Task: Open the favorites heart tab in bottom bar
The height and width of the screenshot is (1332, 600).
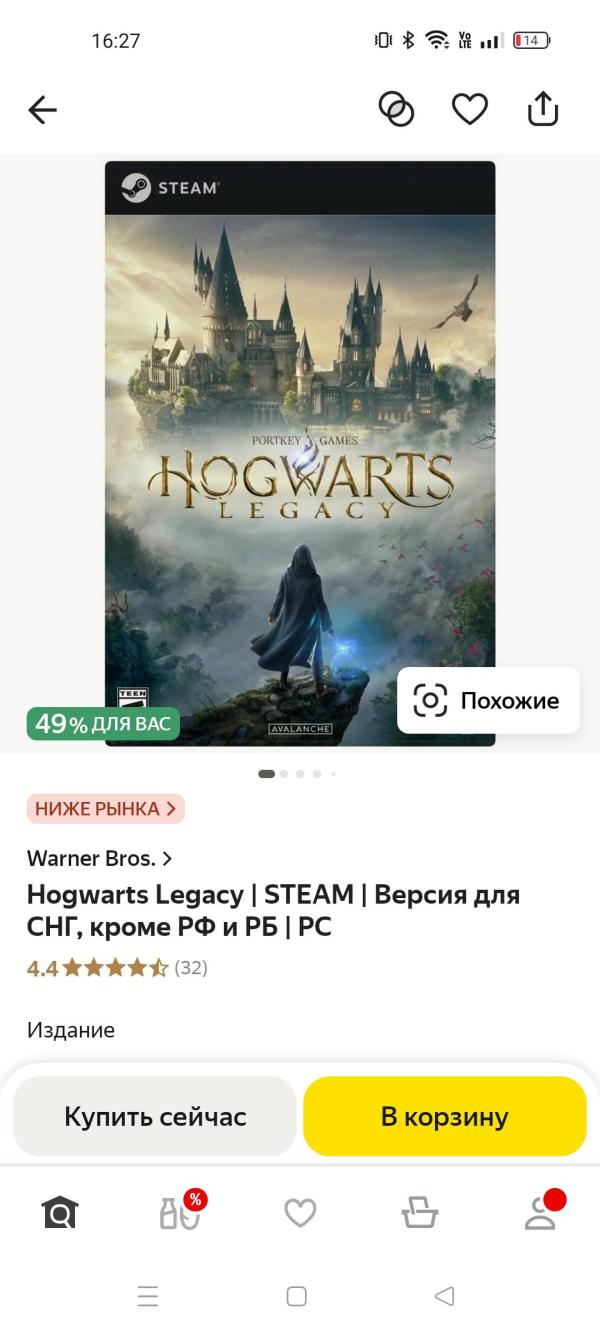Action: pyautogui.click(x=300, y=1213)
